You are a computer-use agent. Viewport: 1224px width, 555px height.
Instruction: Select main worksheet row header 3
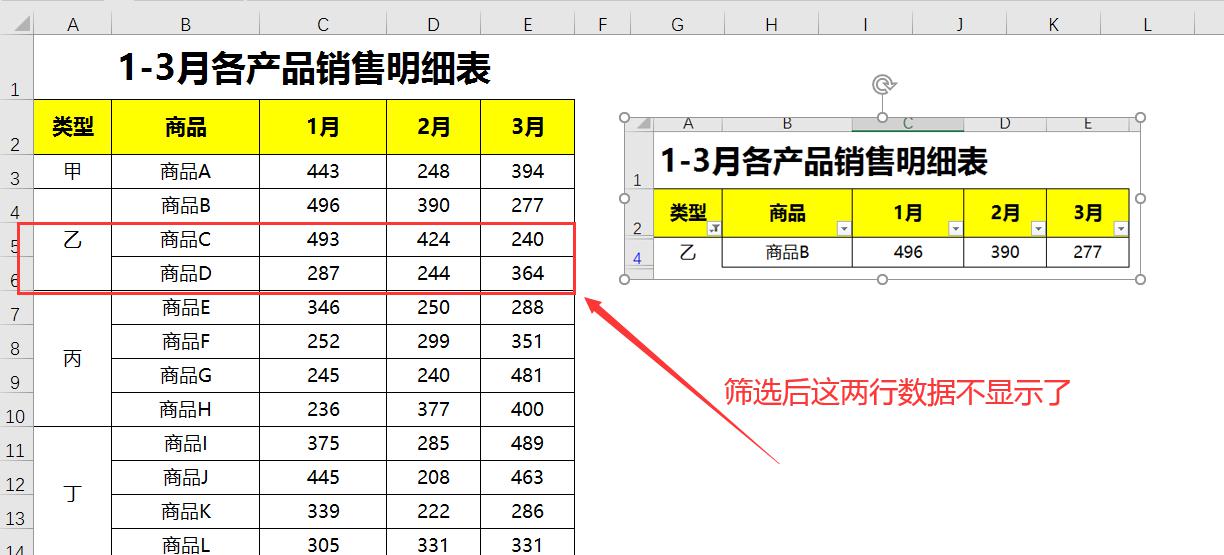click(16, 172)
